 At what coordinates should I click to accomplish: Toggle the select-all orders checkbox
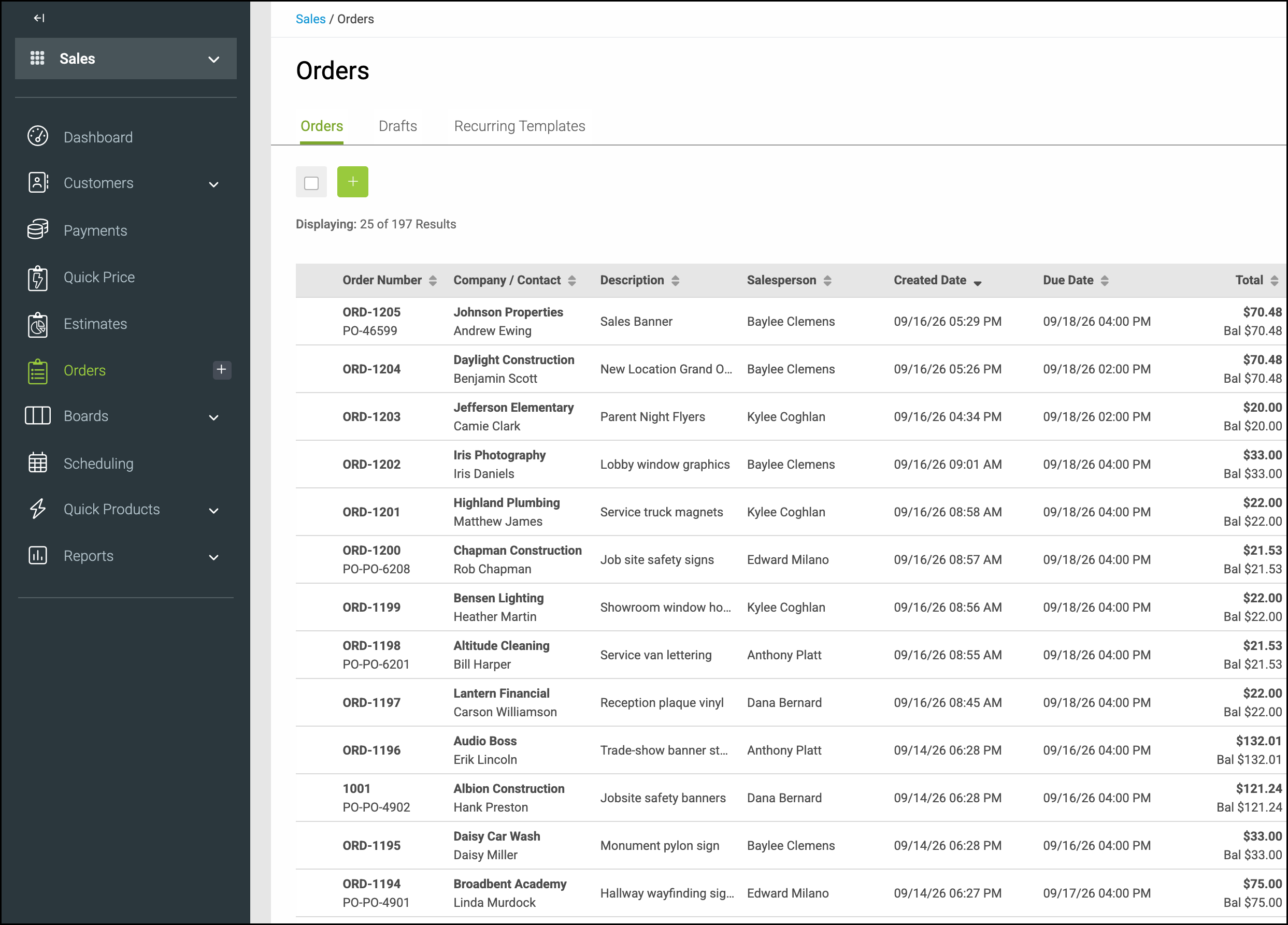point(311,183)
